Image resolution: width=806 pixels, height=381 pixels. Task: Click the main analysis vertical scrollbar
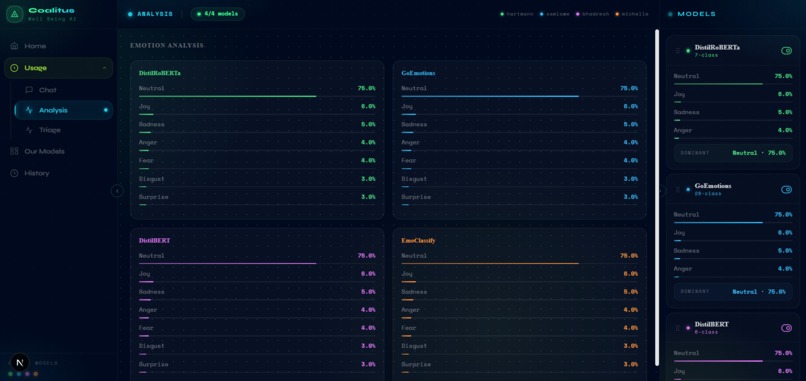656,197
